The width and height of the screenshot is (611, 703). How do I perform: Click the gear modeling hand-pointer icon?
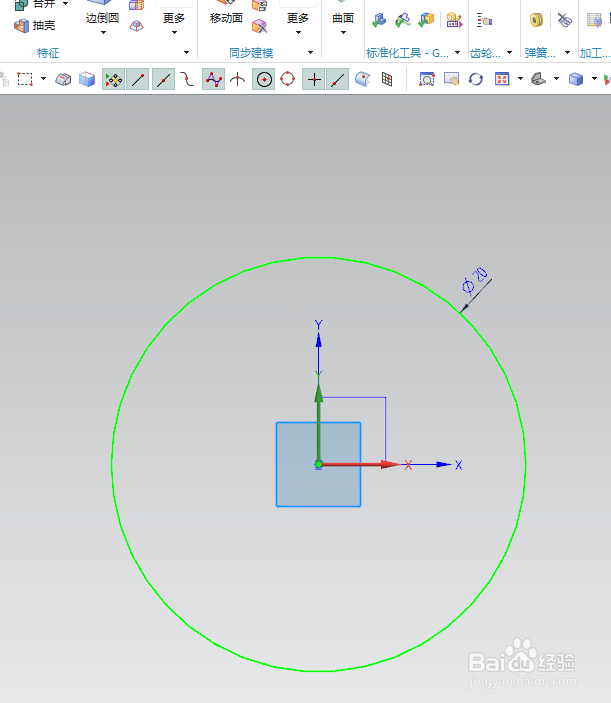(x=484, y=20)
